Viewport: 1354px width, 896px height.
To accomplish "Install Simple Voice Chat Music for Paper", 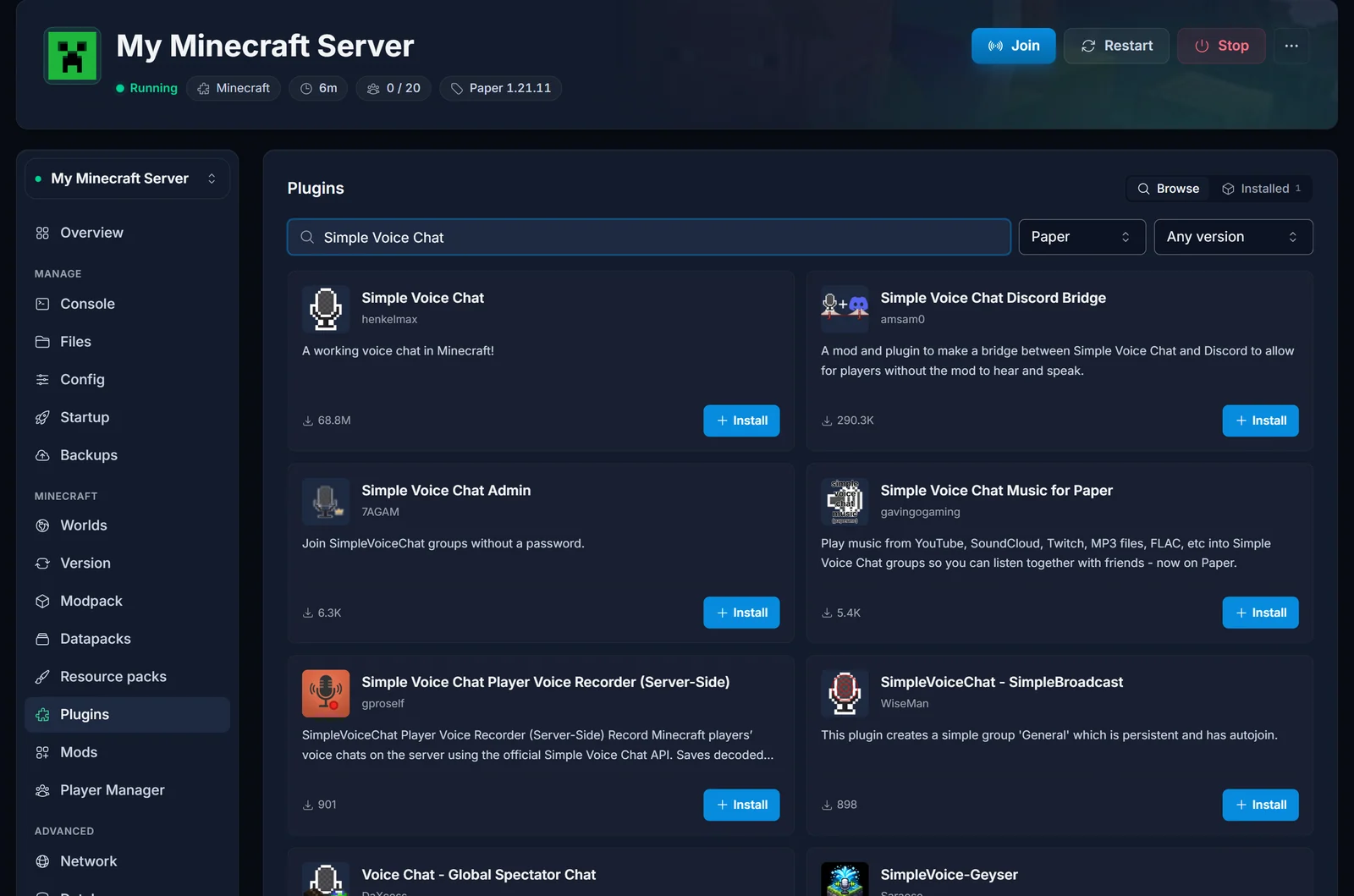I will 1260,613.
